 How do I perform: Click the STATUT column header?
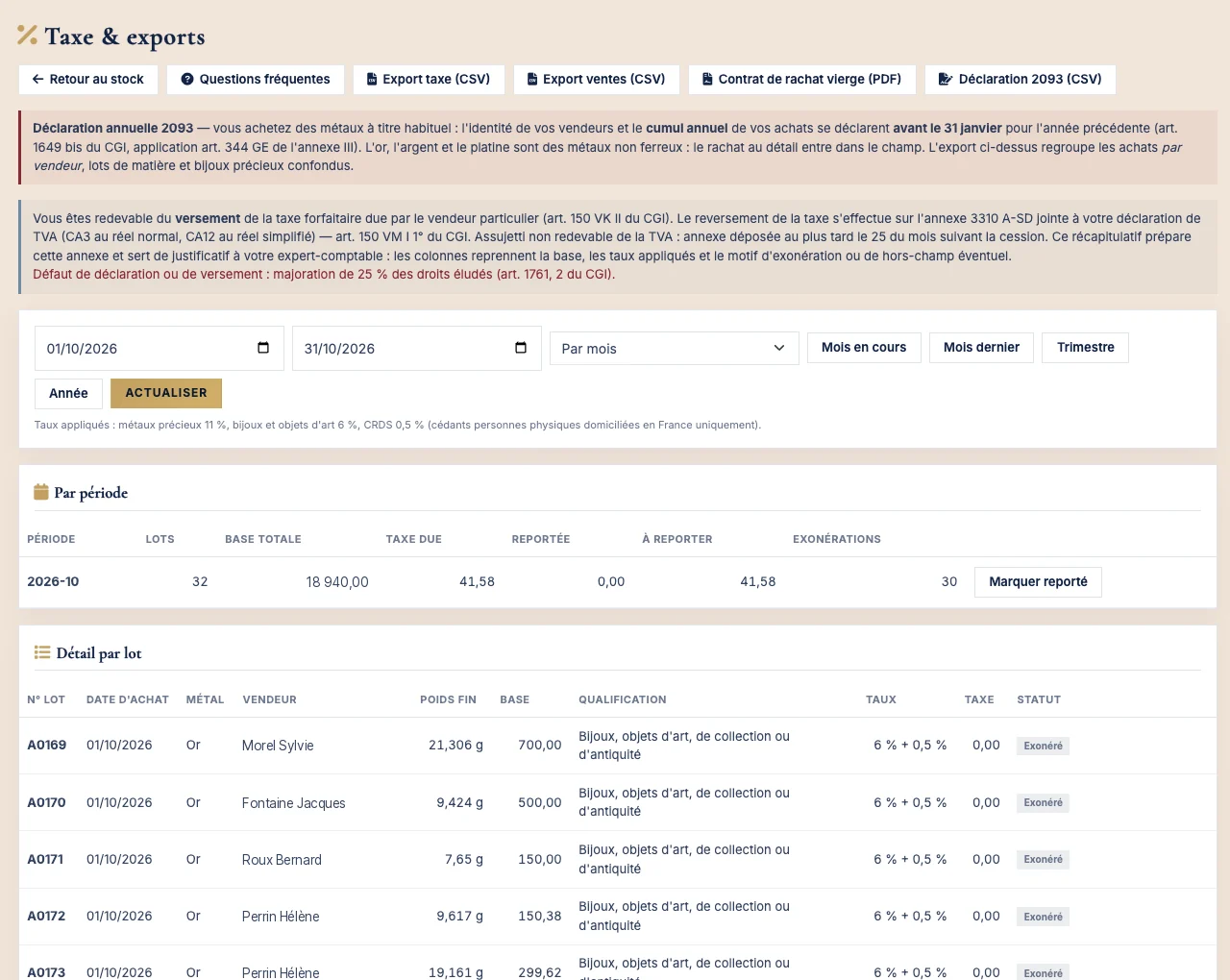tap(1039, 699)
